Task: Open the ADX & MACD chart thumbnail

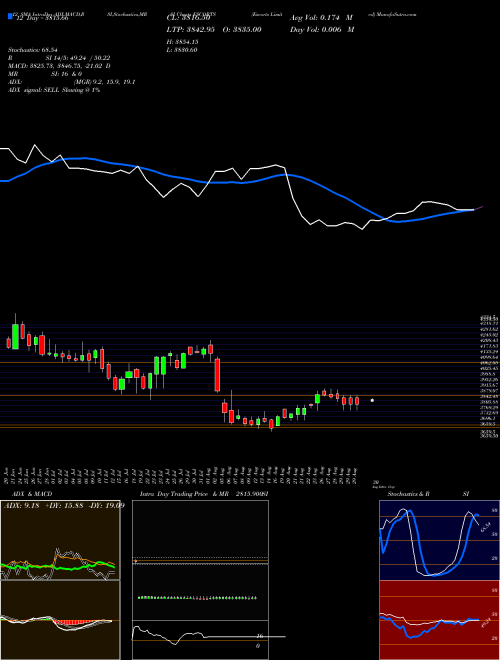Action: click(x=60, y=580)
